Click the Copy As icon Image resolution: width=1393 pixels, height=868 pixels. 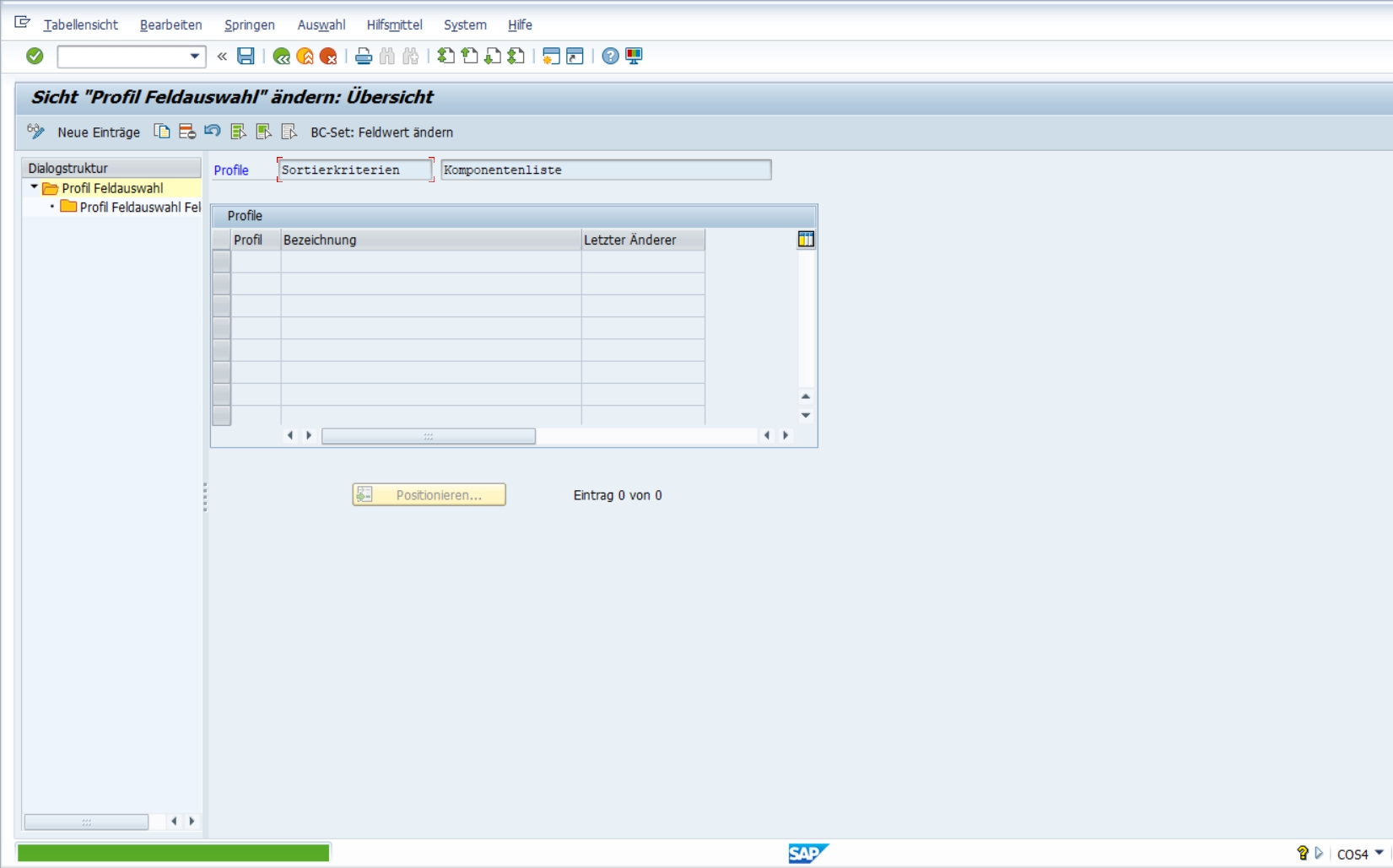pyautogui.click(x=161, y=132)
